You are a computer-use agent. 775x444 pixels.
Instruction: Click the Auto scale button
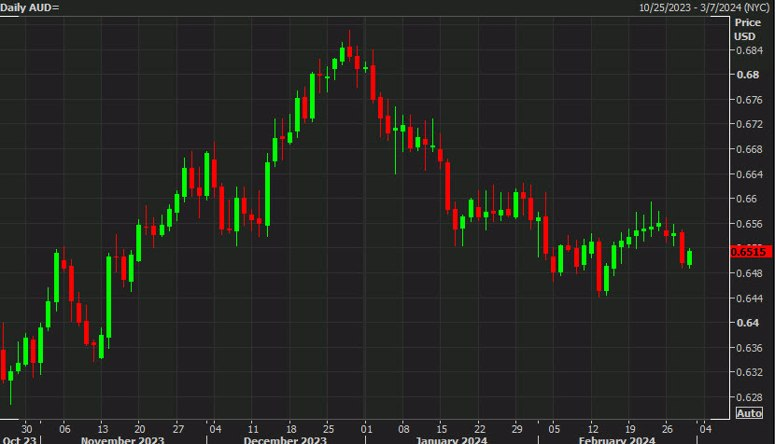(x=749, y=413)
